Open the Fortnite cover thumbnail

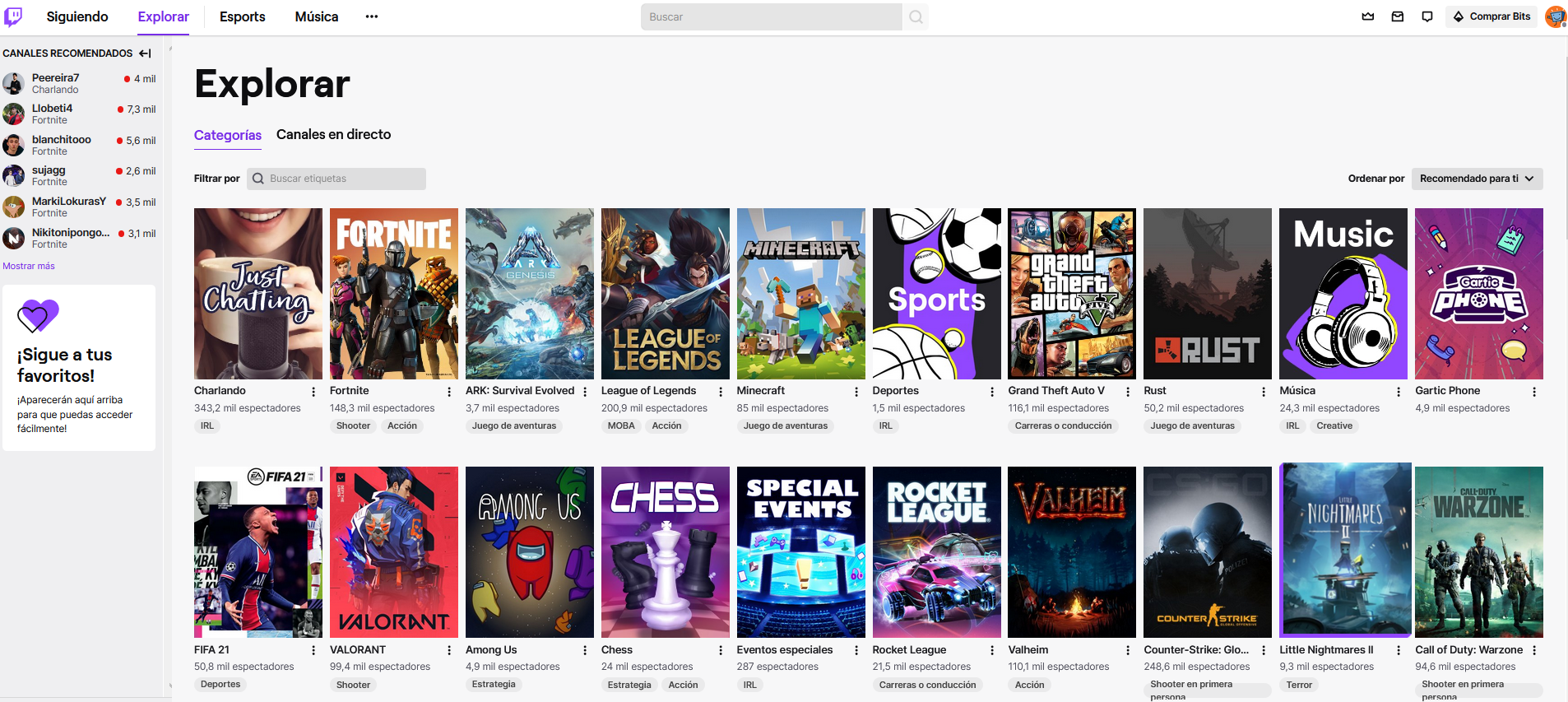[x=394, y=294]
